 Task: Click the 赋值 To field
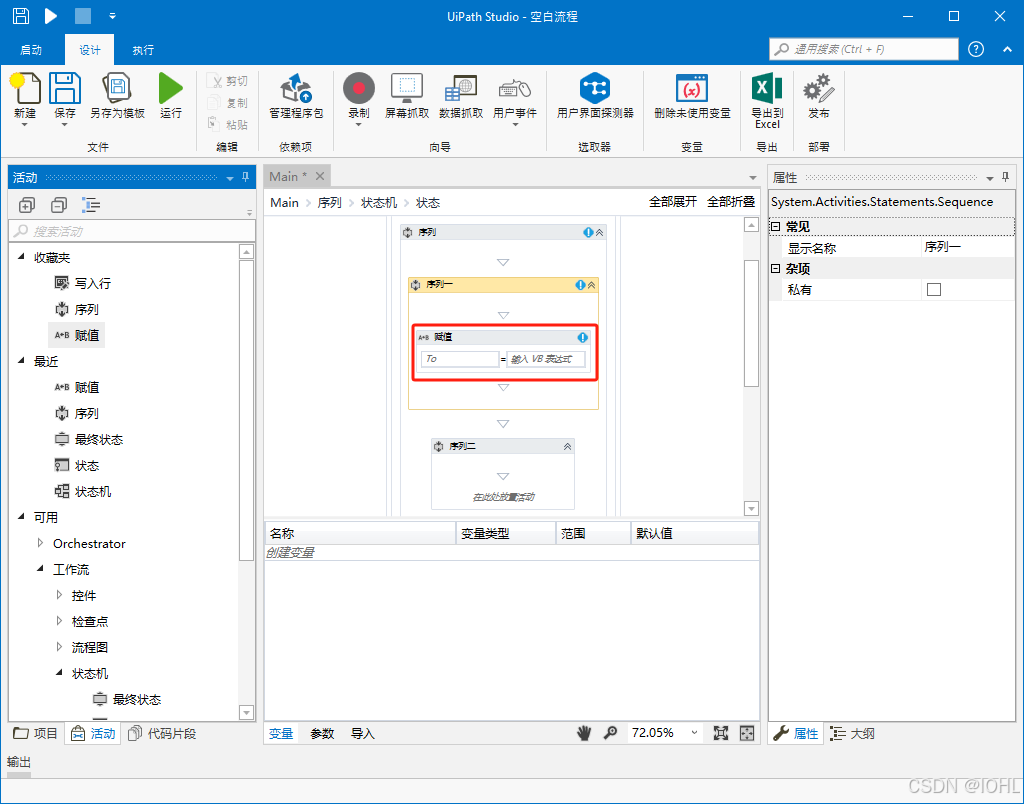tap(460, 359)
